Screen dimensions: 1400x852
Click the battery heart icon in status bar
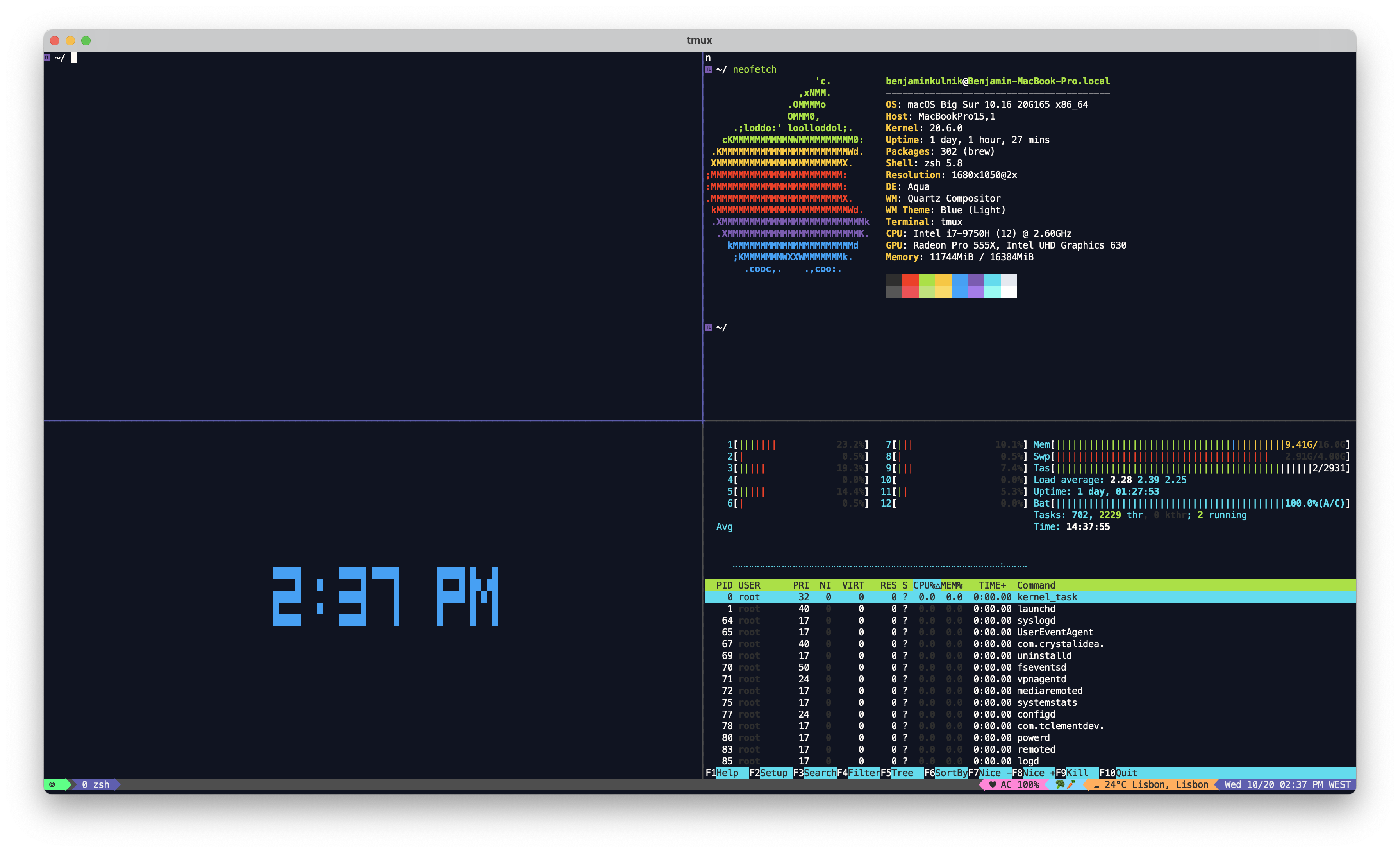(993, 784)
